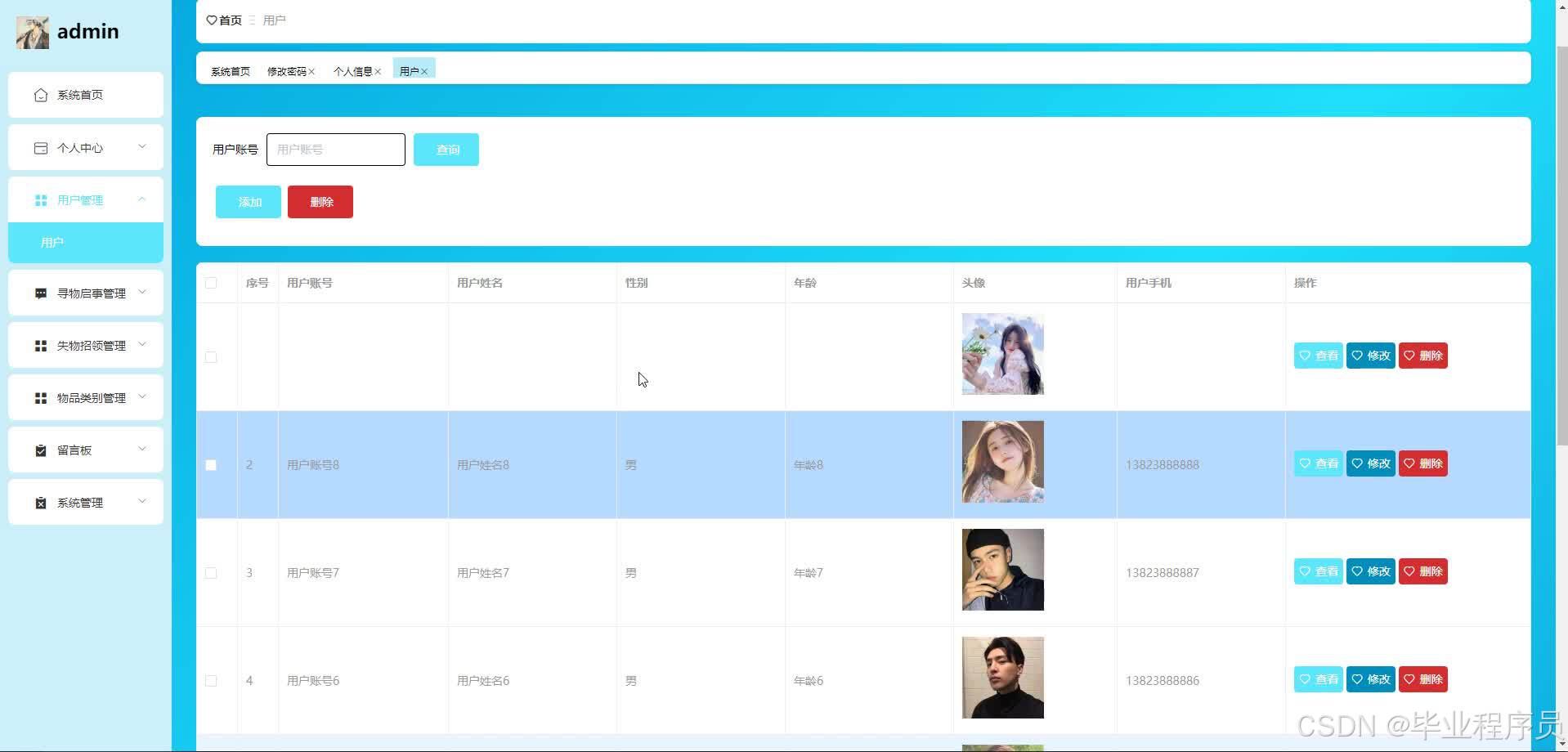Viewport: 1568px width, 752px height.
Task: Expand the 系统管理 chevron
Action: (142, 501)
